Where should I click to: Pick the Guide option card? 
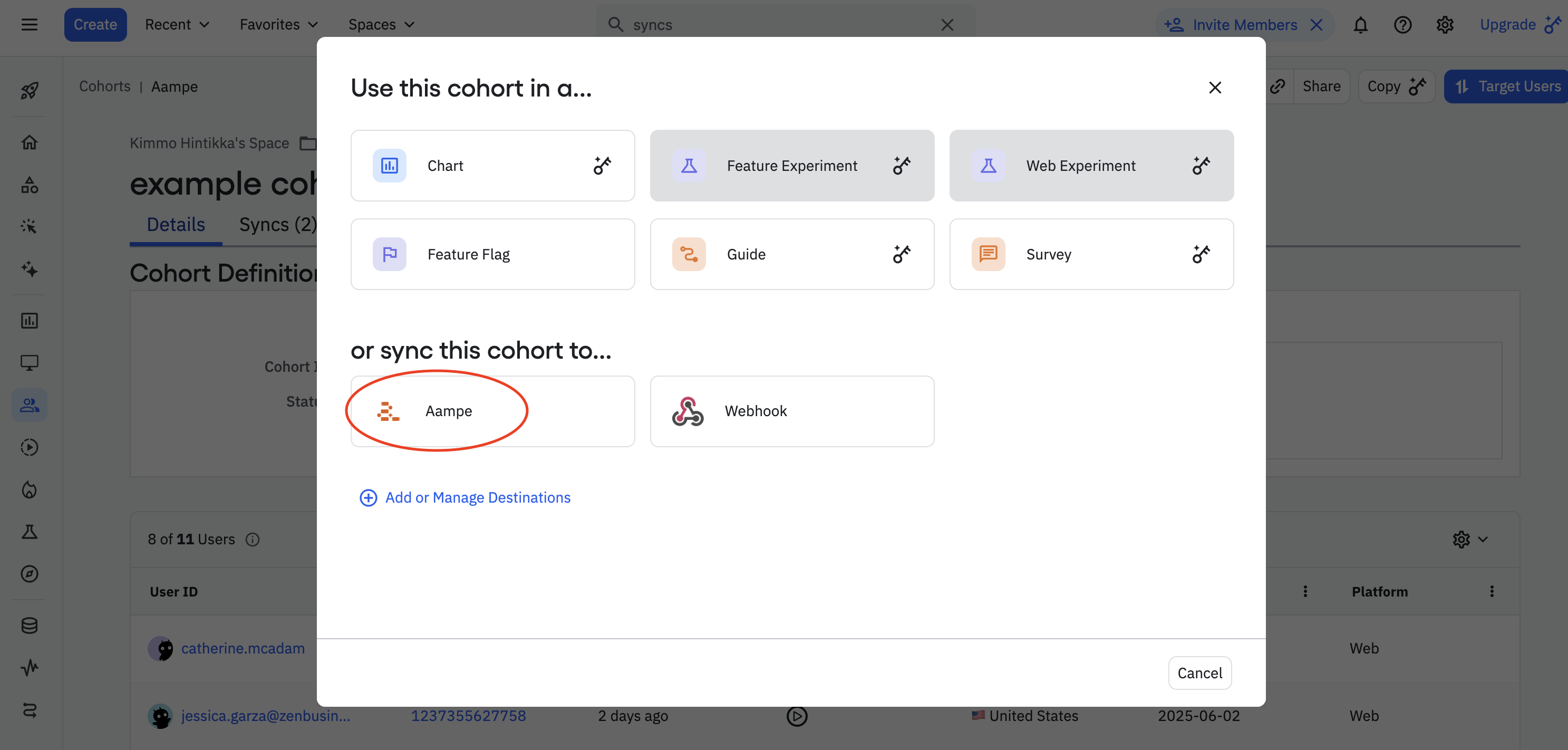791,254
